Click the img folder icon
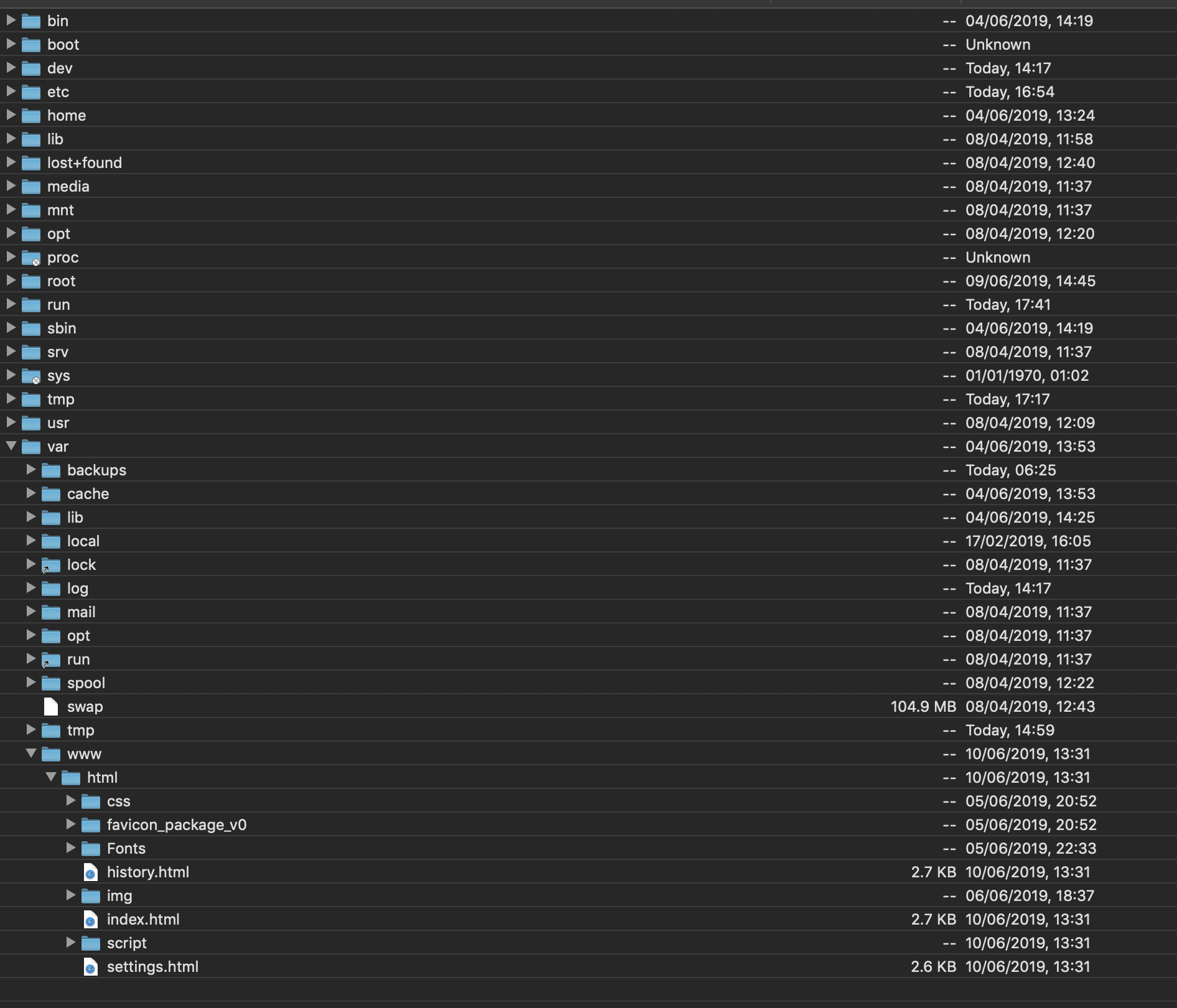Screen dimensions: 1177x1008 [x=91, y=896]
